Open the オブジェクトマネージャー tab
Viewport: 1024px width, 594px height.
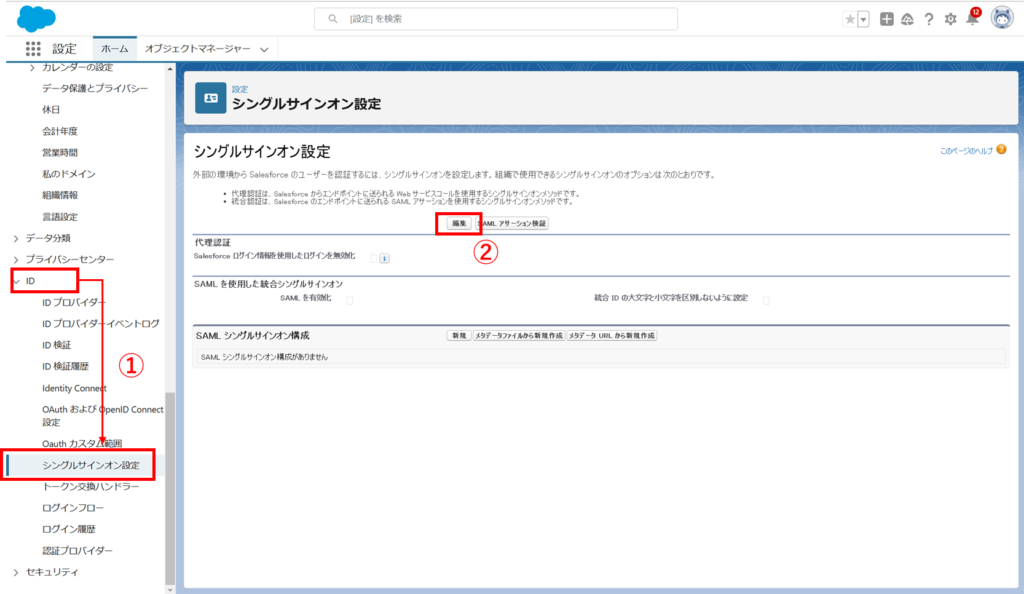[x=197, y=49]
